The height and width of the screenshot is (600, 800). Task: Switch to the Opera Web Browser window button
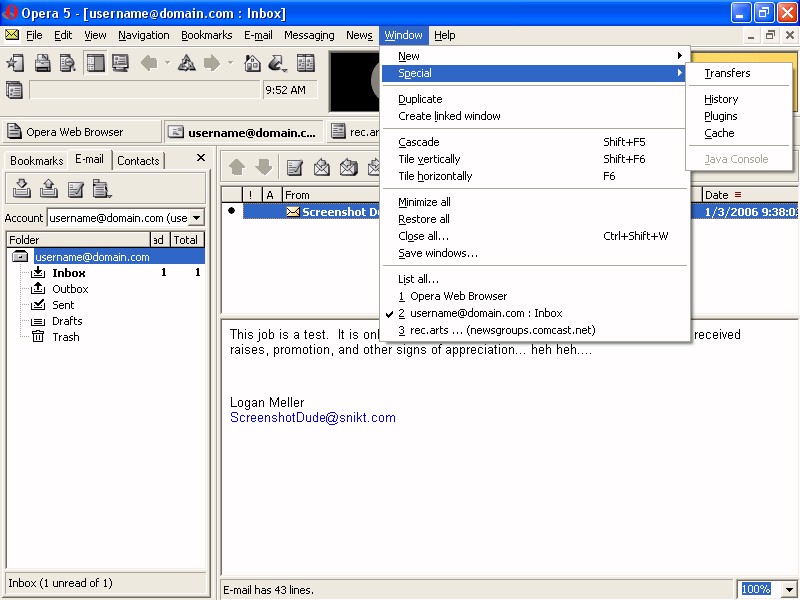(81, 132)
